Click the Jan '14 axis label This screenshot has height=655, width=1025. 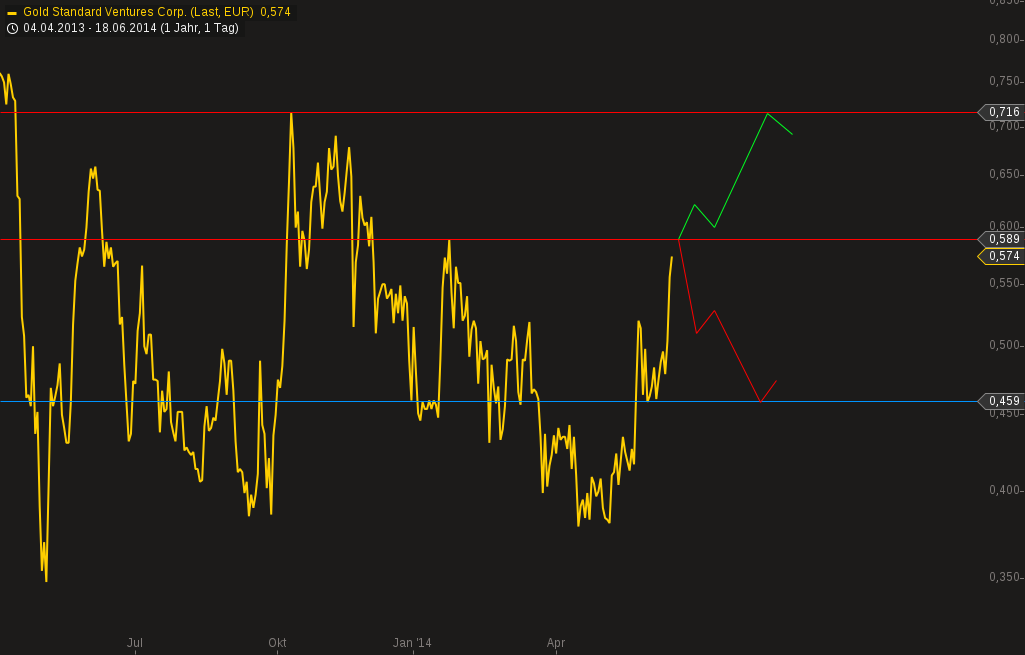coord(411,643)
